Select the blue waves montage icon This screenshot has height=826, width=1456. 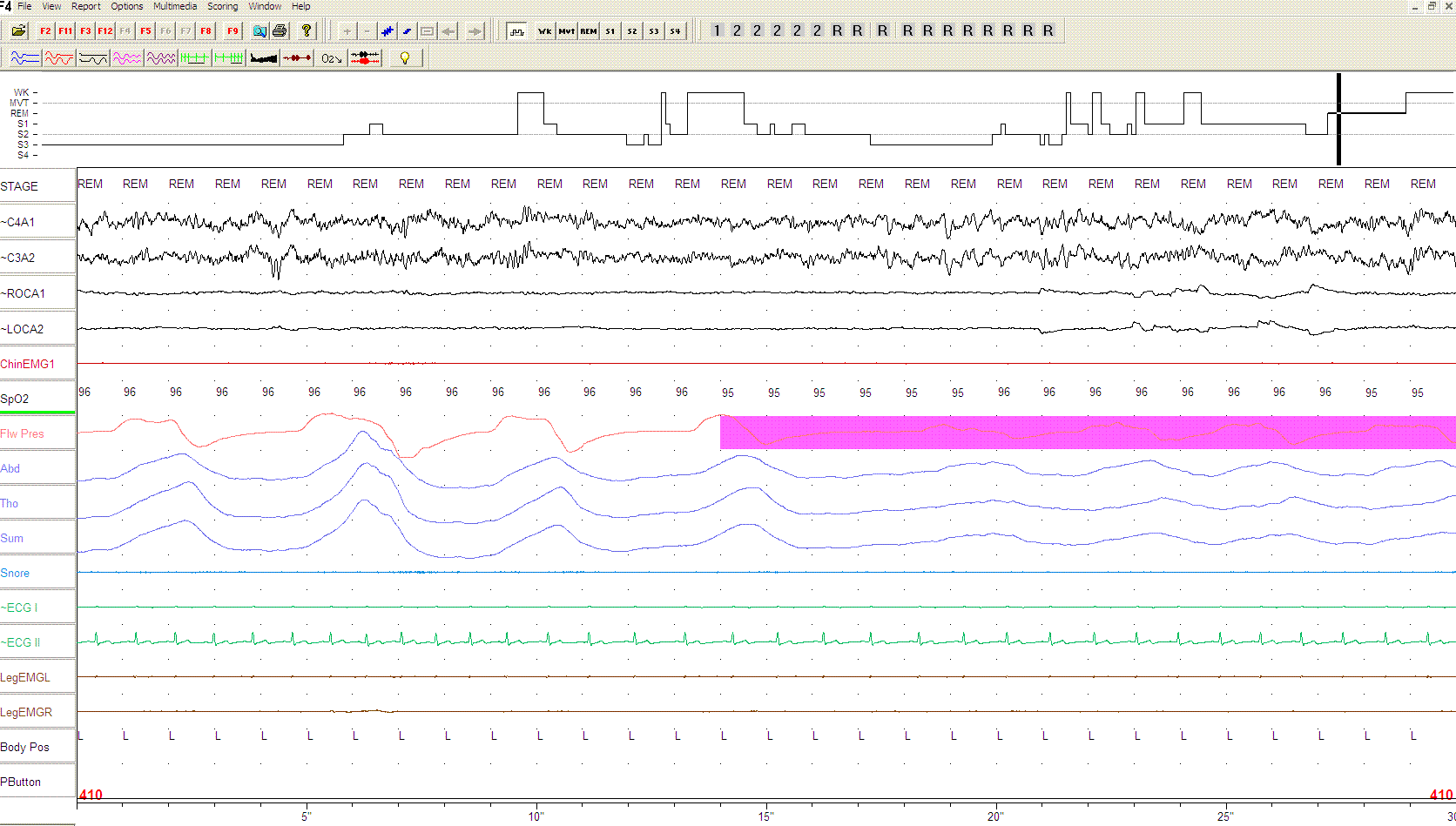24,58
